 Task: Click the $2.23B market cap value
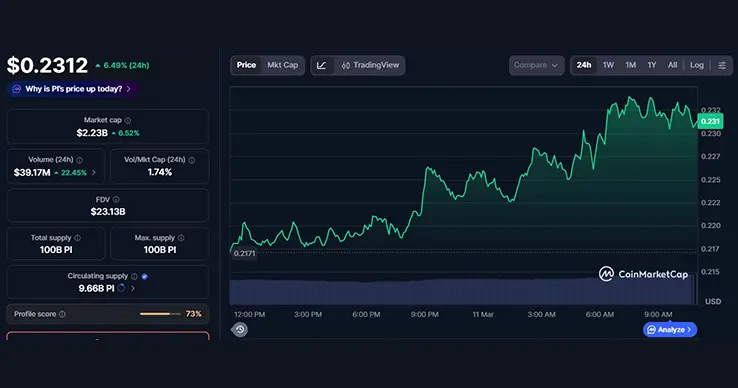(92, 133)
